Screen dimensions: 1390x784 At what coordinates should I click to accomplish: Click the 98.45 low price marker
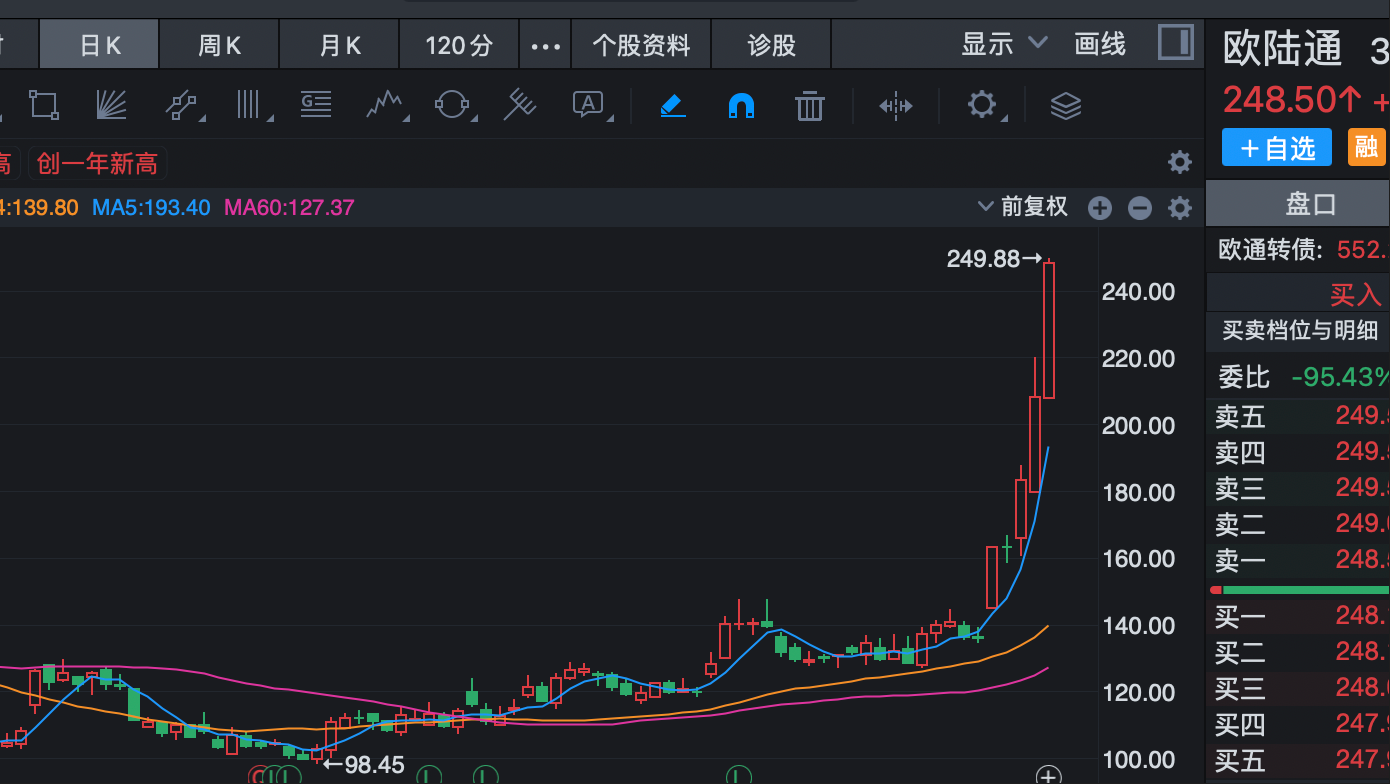pos(364,765)
